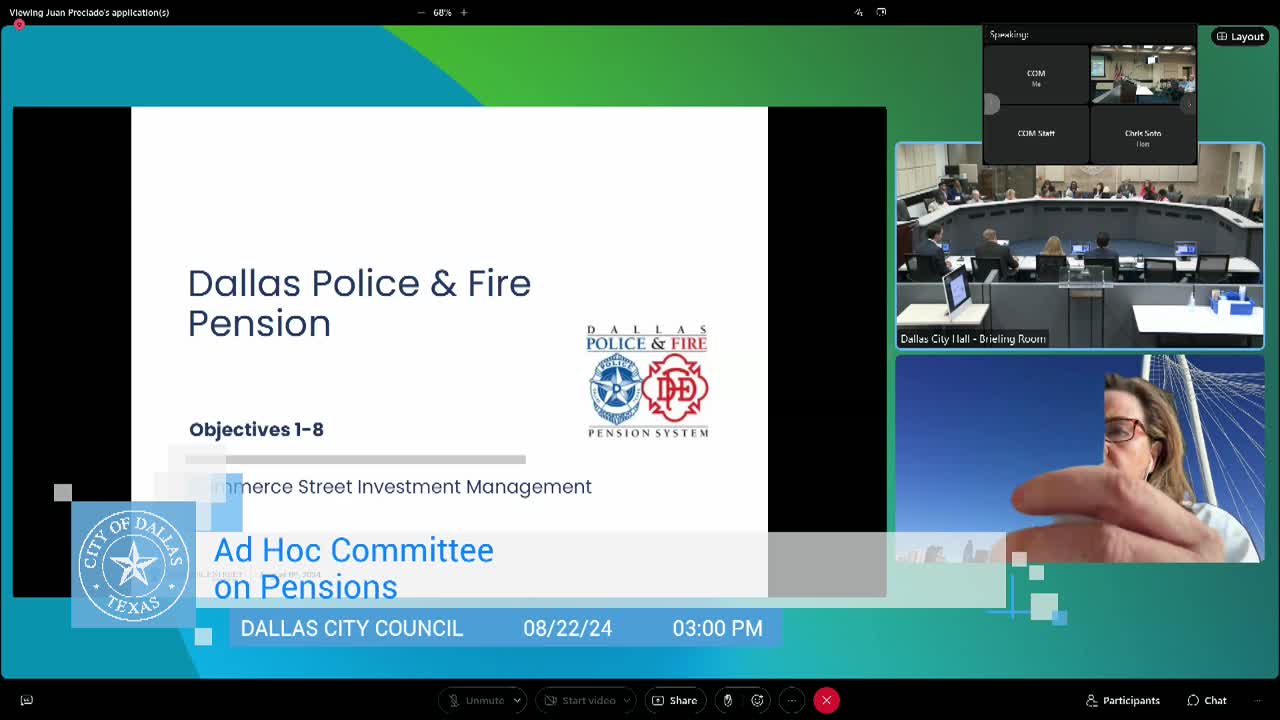Click the Dallas Police & Fire Pension logo
This screenshot has width=1280, height=720.
click(647, 381)
